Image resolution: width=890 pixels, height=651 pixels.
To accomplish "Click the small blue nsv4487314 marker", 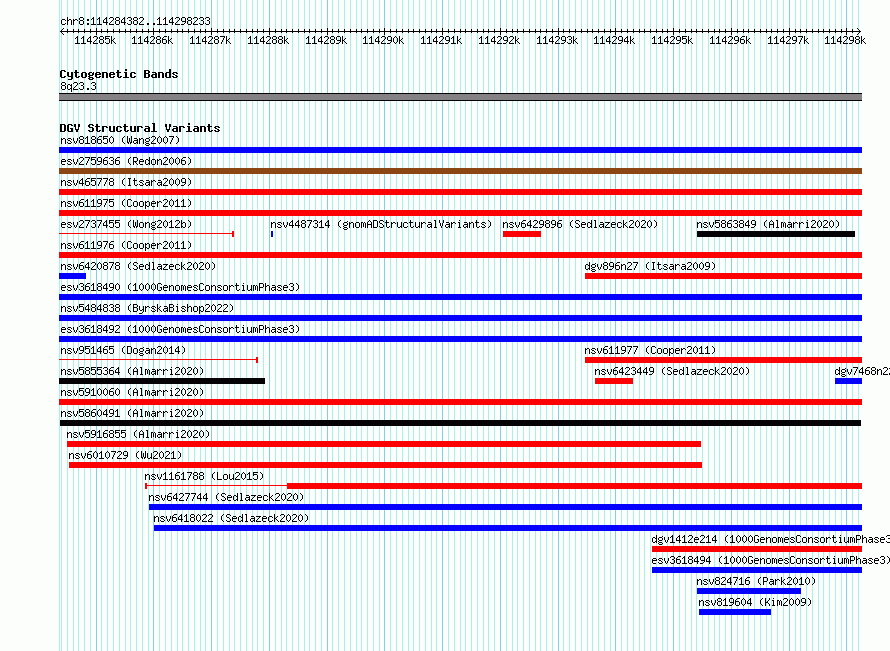I will (272, 234).
